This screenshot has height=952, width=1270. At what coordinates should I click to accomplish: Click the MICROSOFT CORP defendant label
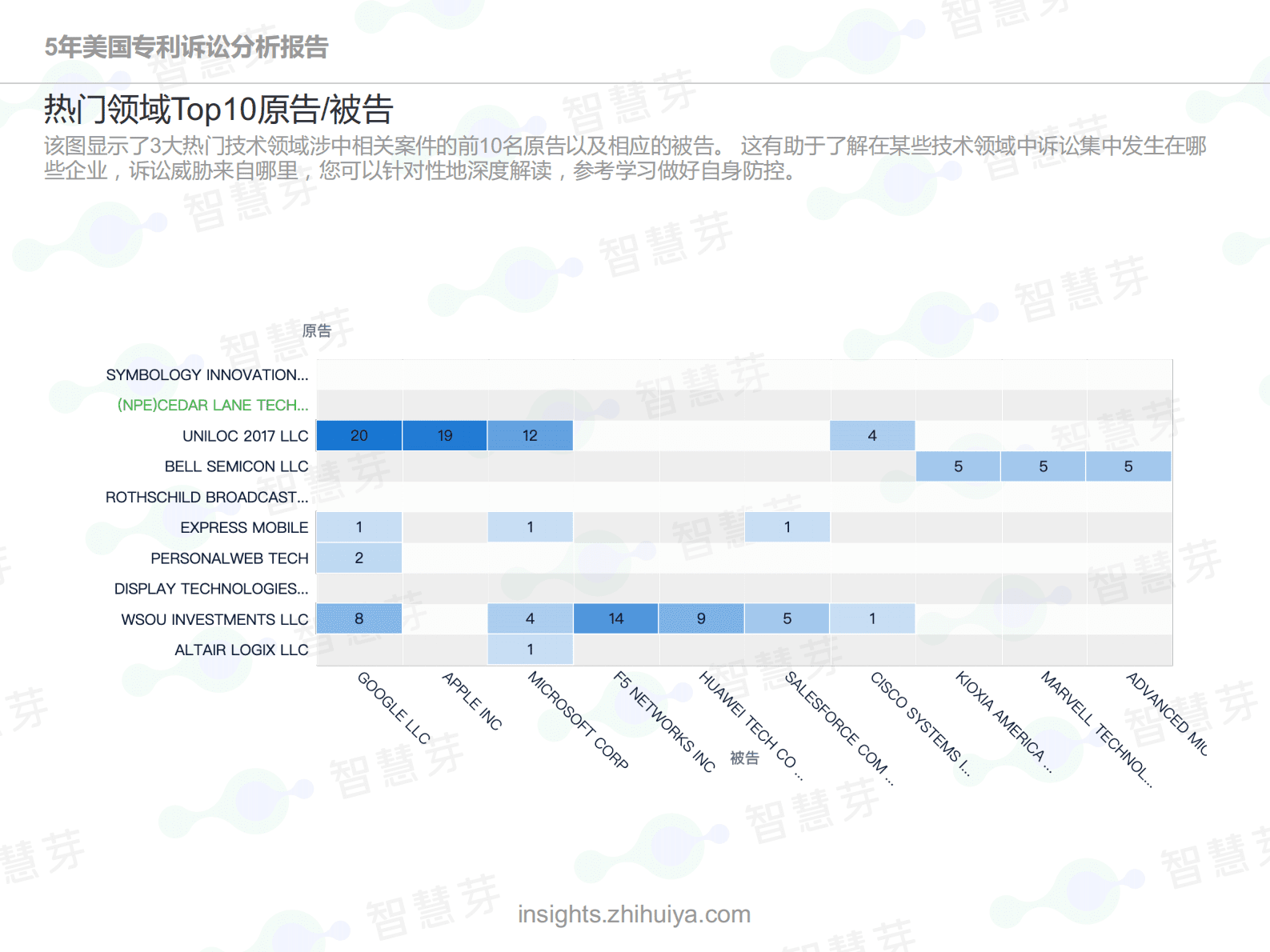(578, 720)
